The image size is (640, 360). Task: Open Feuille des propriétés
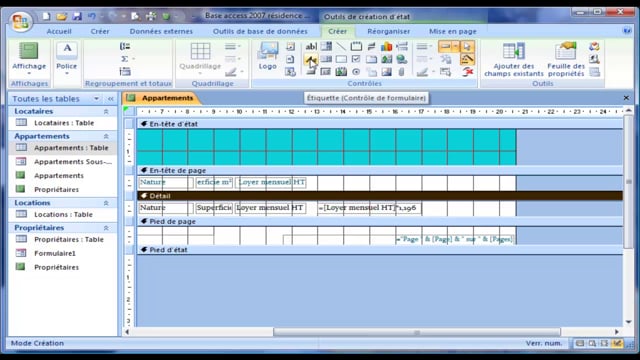566,60
